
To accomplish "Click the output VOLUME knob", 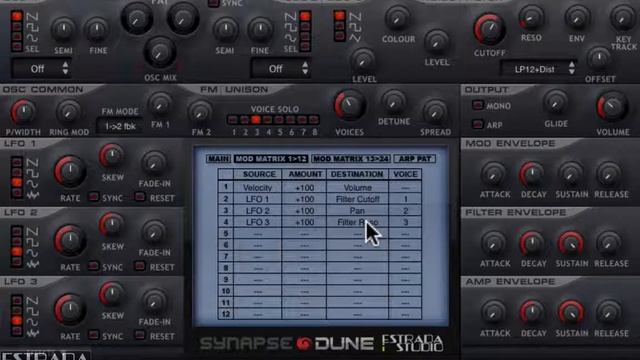I will [x=612, y=107].
